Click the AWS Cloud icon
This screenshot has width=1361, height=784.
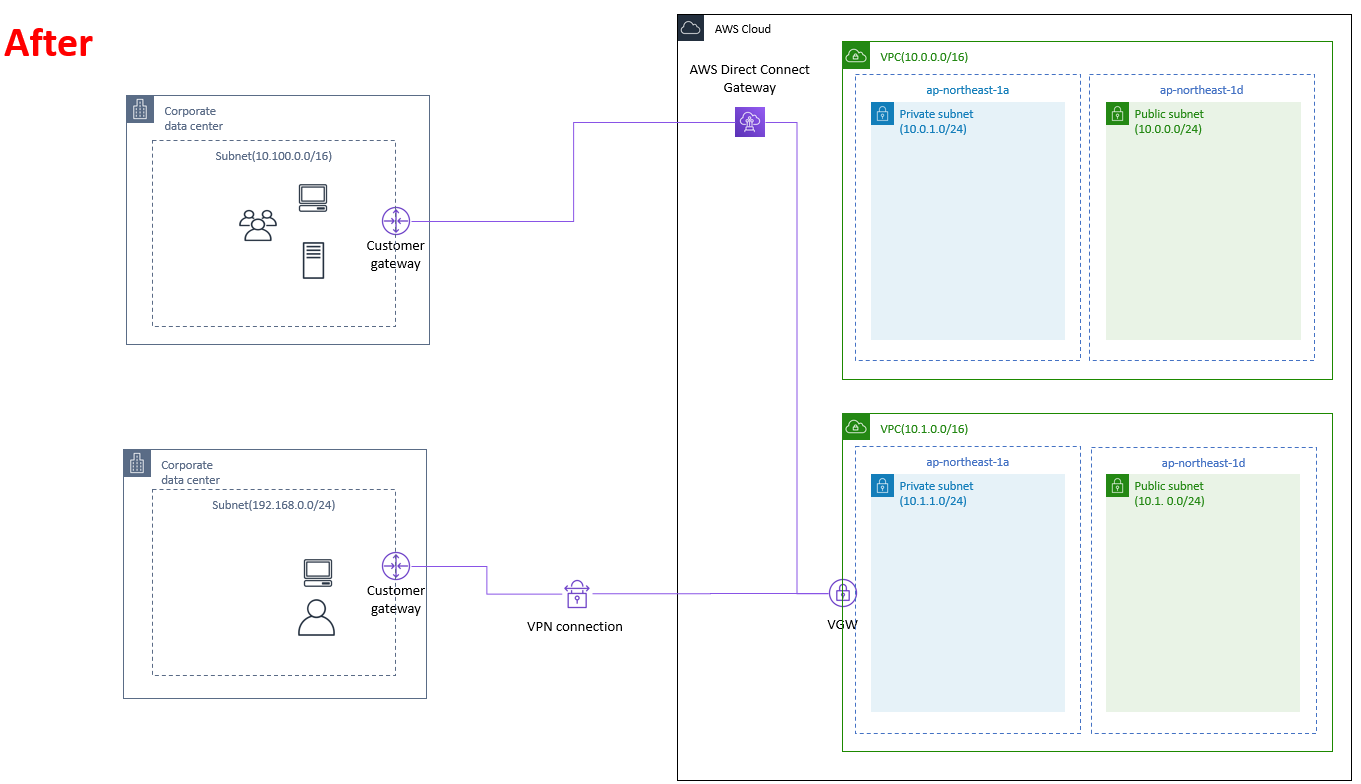(x=690, y=28)
